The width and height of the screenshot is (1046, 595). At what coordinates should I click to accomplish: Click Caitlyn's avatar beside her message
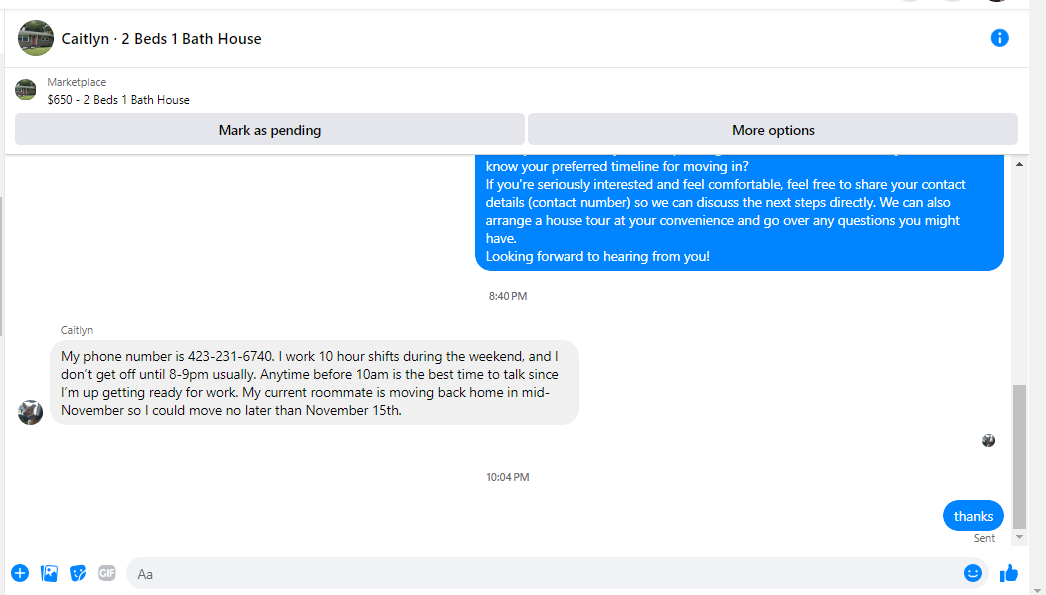(x=31, y=412)
